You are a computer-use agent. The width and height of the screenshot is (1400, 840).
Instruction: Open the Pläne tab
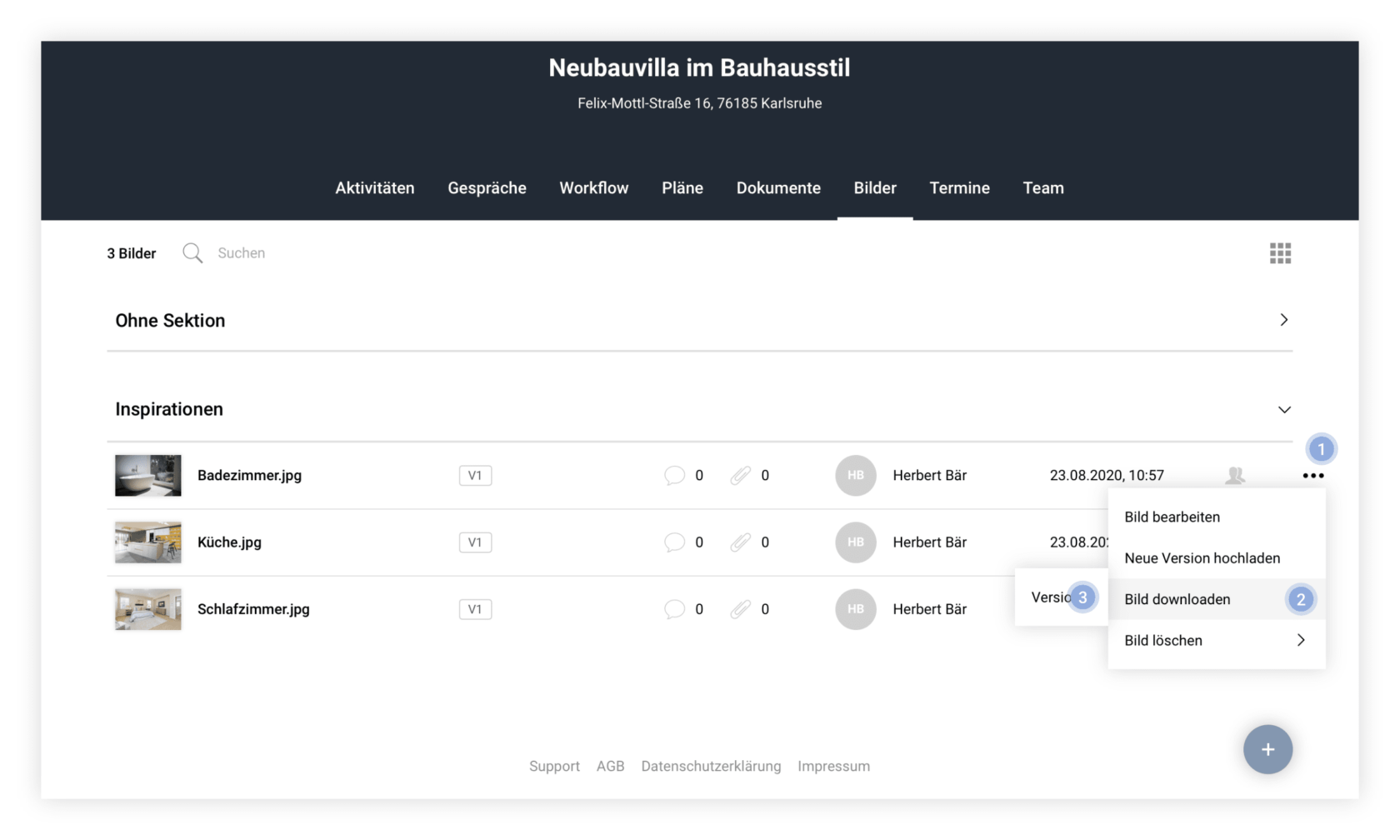coord(682,188)
